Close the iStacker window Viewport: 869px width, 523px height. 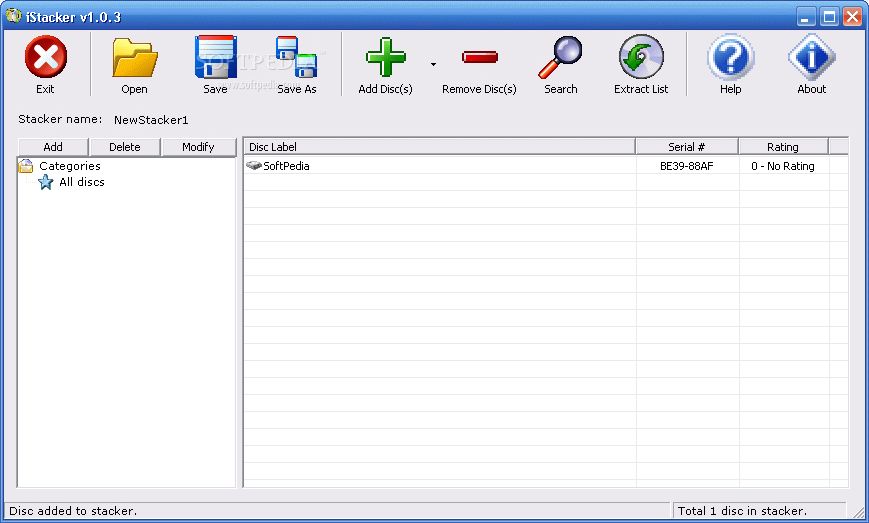coord(852,17)
